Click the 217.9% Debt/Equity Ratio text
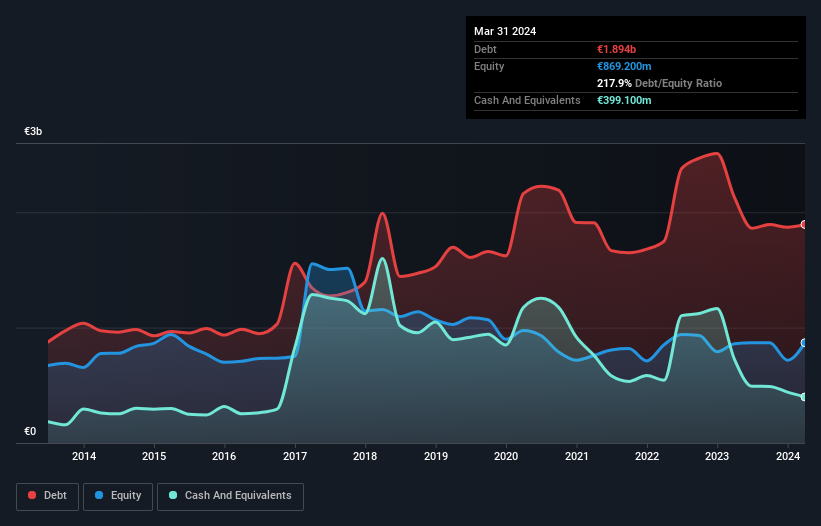This screenshot has height=526, width=821. pos(659,83)
